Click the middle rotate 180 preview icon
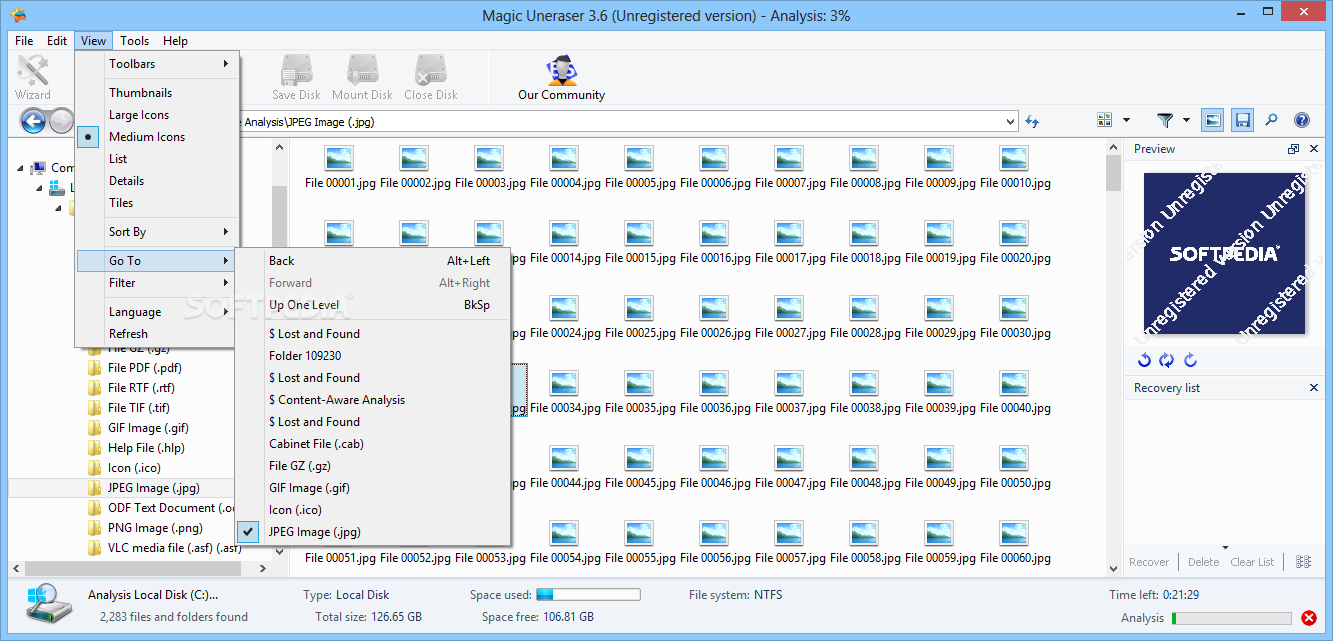 tap(1167, 360)
